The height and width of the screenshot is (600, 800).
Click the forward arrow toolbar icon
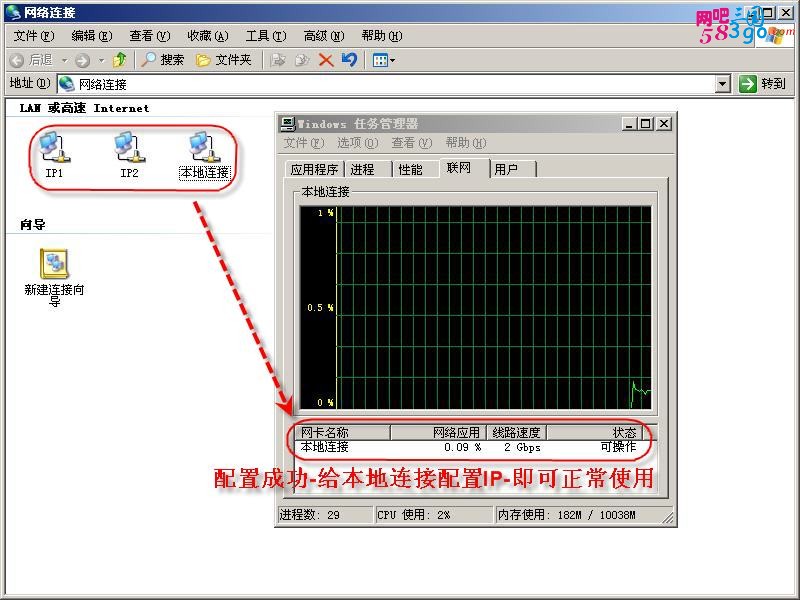click(x=82, y=61)
